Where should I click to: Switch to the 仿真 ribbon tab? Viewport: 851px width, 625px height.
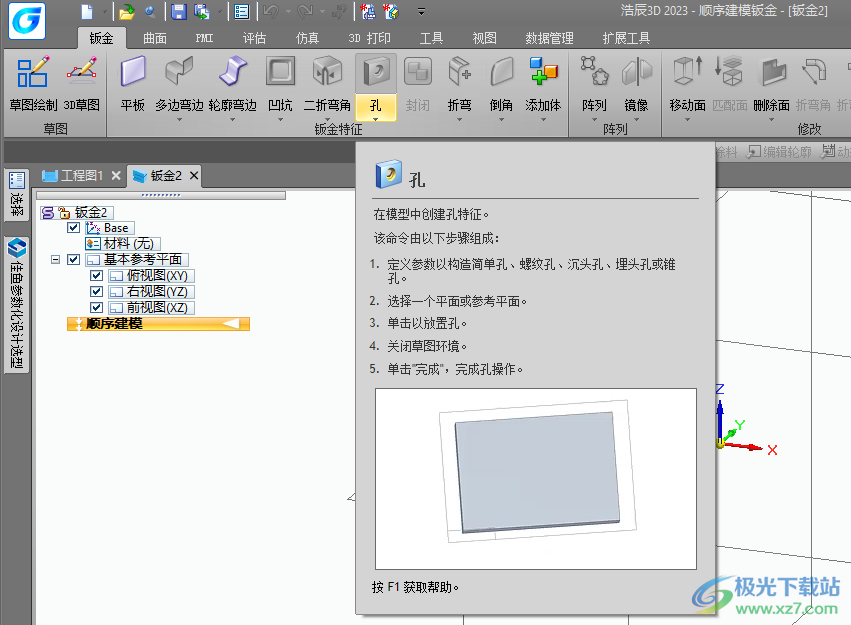click(307, 38)
